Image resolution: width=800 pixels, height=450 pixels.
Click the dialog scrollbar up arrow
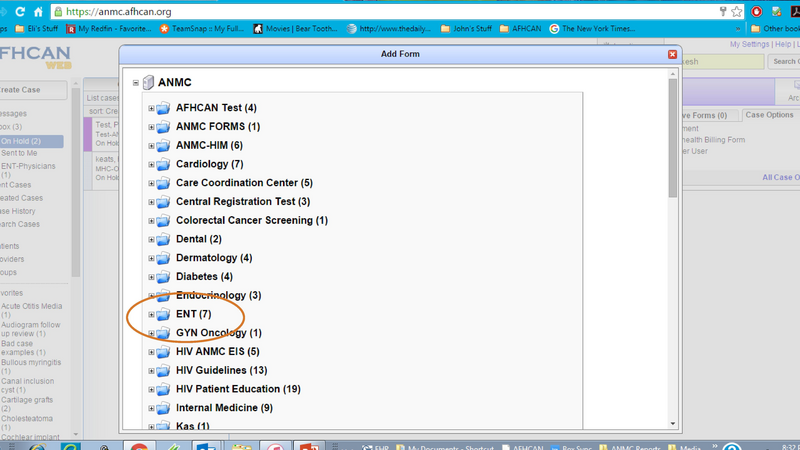pos(672,74)
